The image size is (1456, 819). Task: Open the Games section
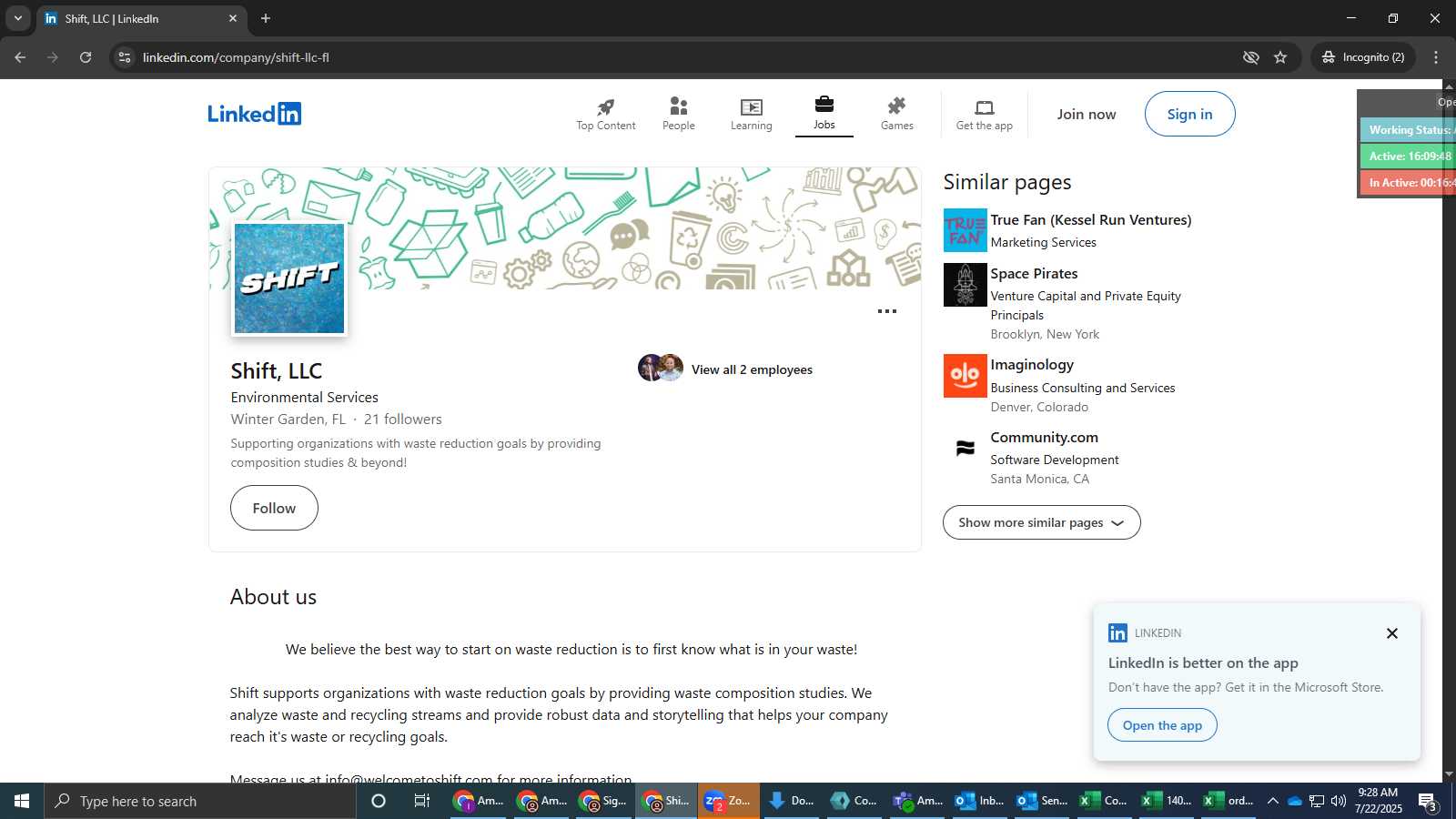[896, 115]
